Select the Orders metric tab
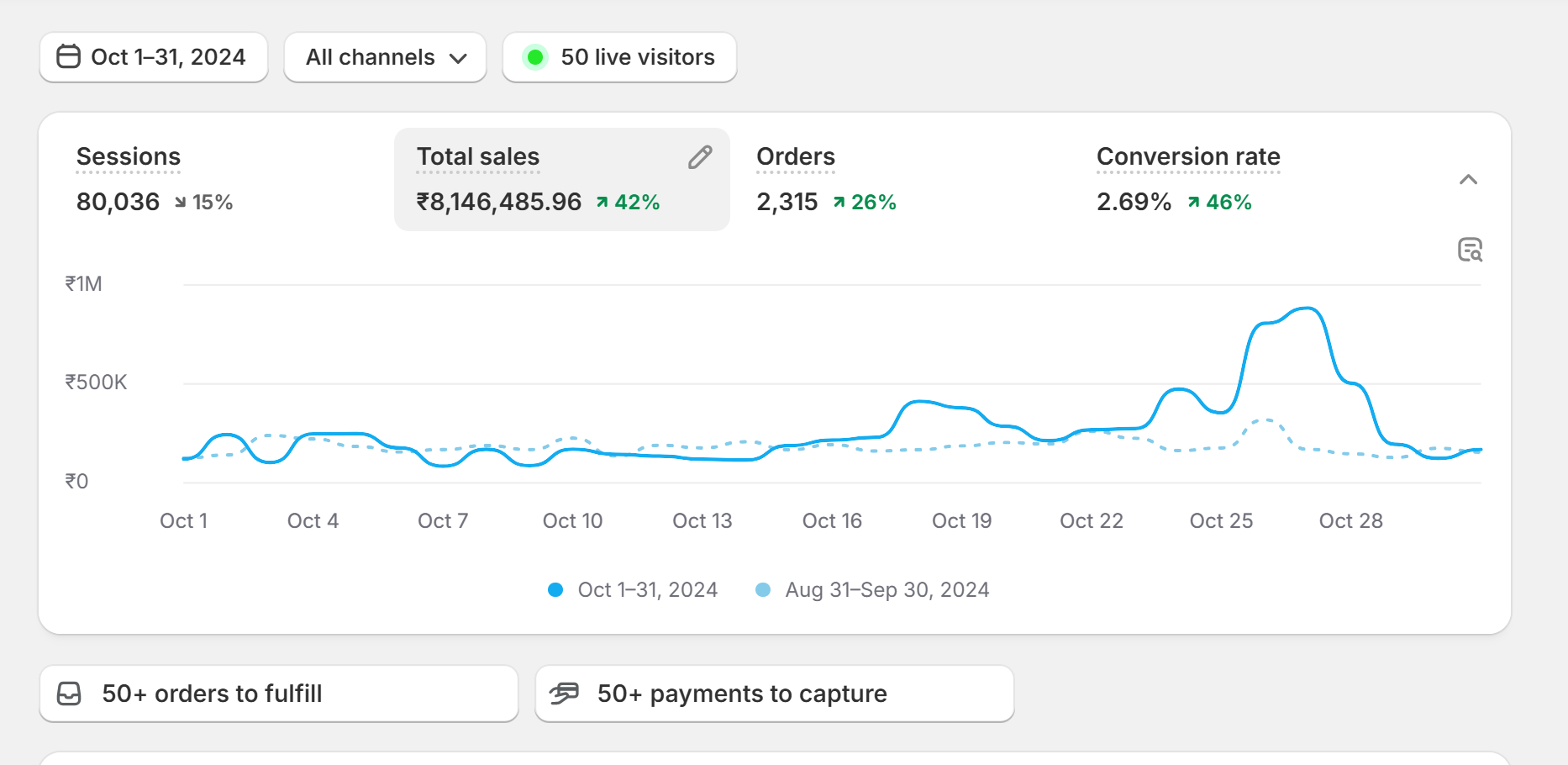Viewport: 1568px width, 765px height. point(795,157)
